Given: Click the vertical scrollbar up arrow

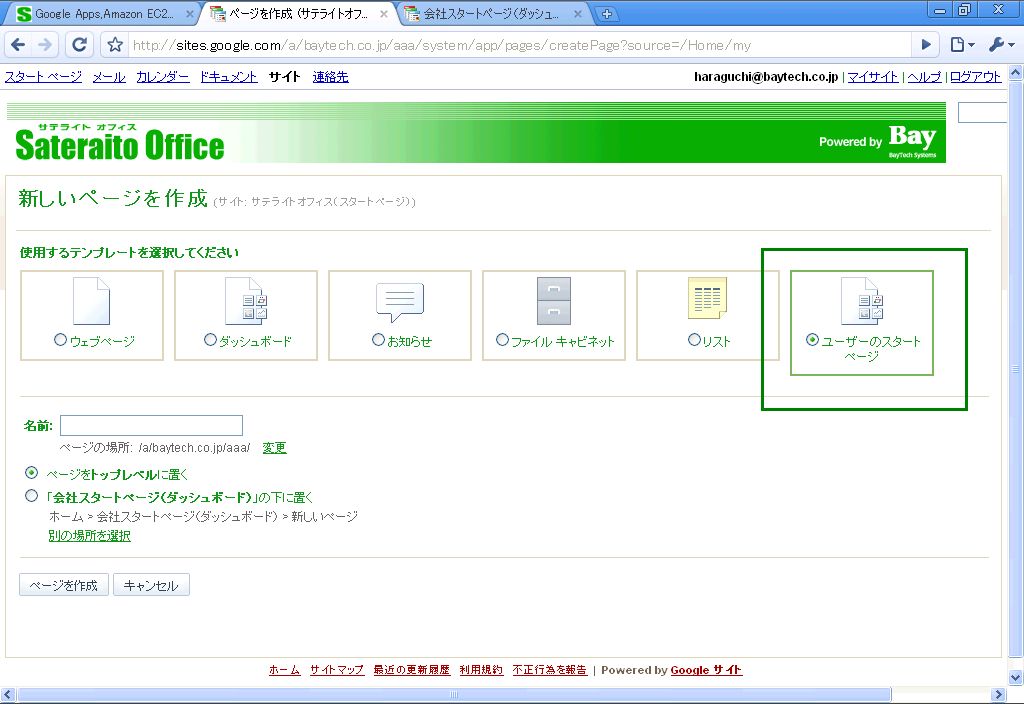Looking at the screenshot, I should 1016,72.
